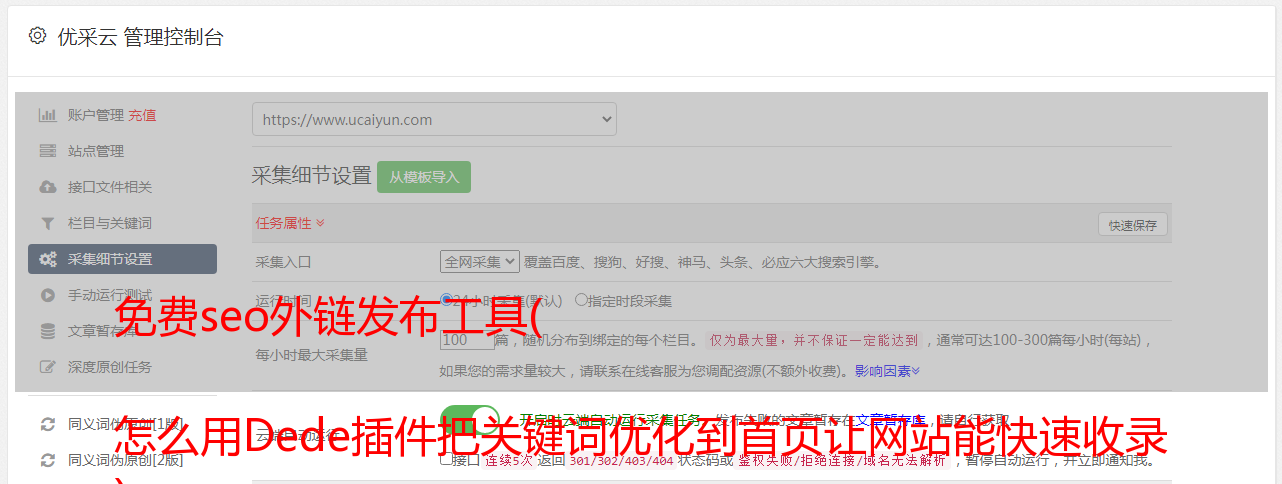Click the play icon for 手动运行测试
Screen dimensions: 1282x484
point(47,295)
